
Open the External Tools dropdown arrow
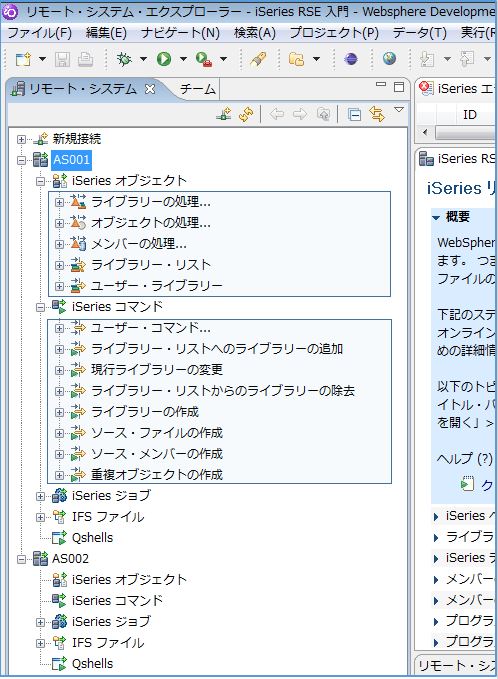(223, 59)
